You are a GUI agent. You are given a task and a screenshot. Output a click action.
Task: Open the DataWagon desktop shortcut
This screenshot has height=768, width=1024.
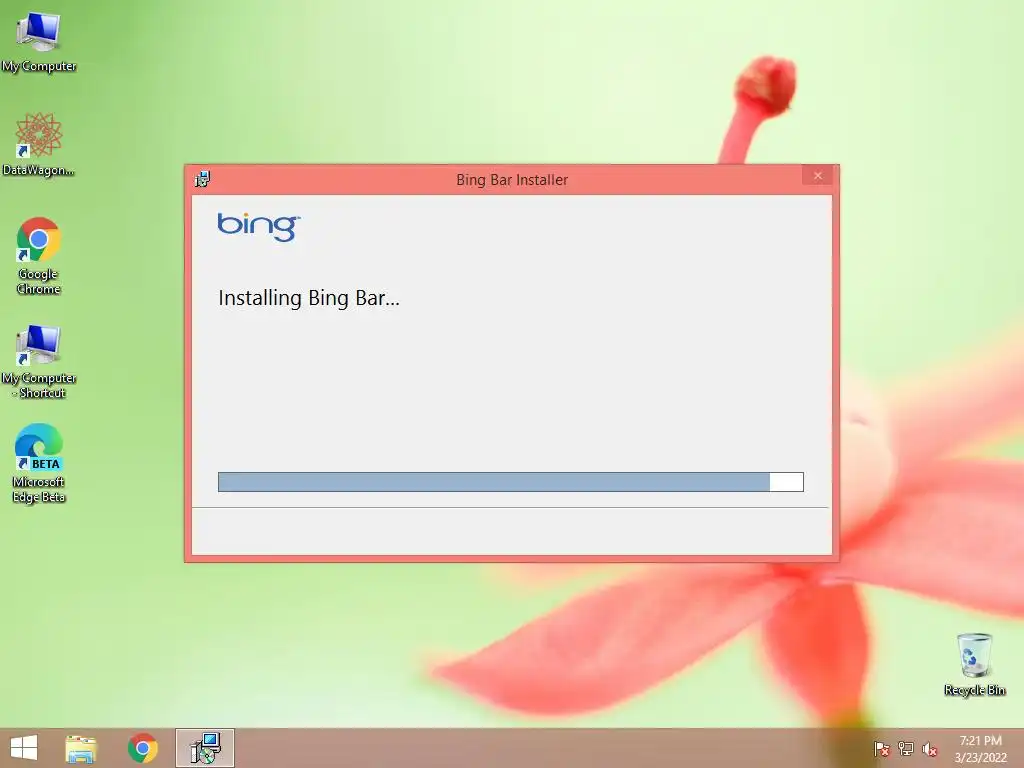pyautogui.click(x=39, y=144)
